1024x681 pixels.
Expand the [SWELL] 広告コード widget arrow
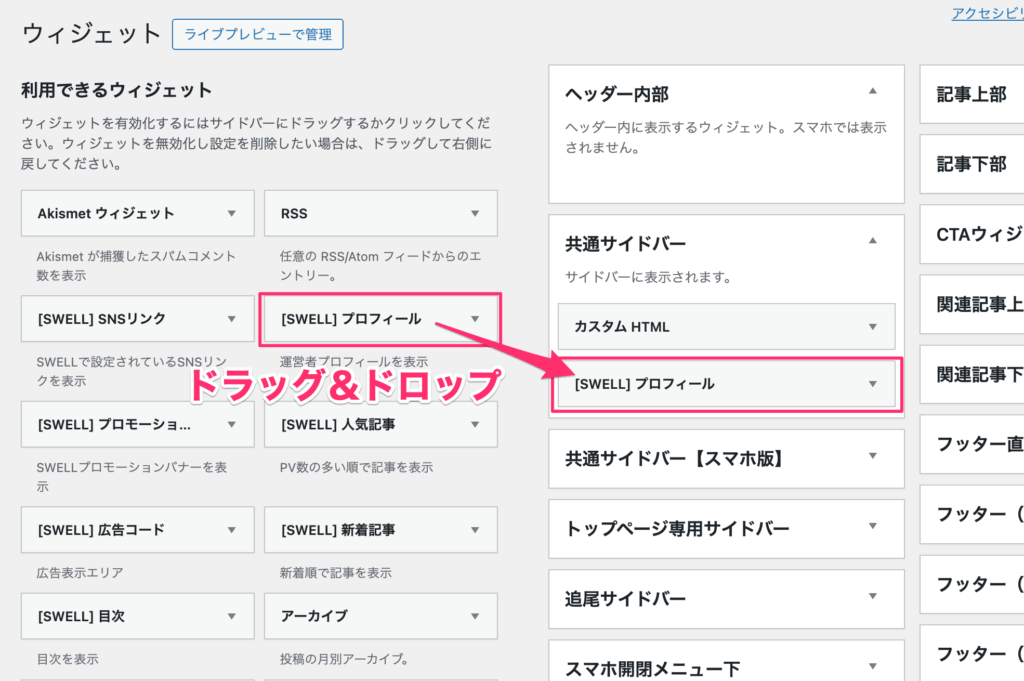coord(232,530)
